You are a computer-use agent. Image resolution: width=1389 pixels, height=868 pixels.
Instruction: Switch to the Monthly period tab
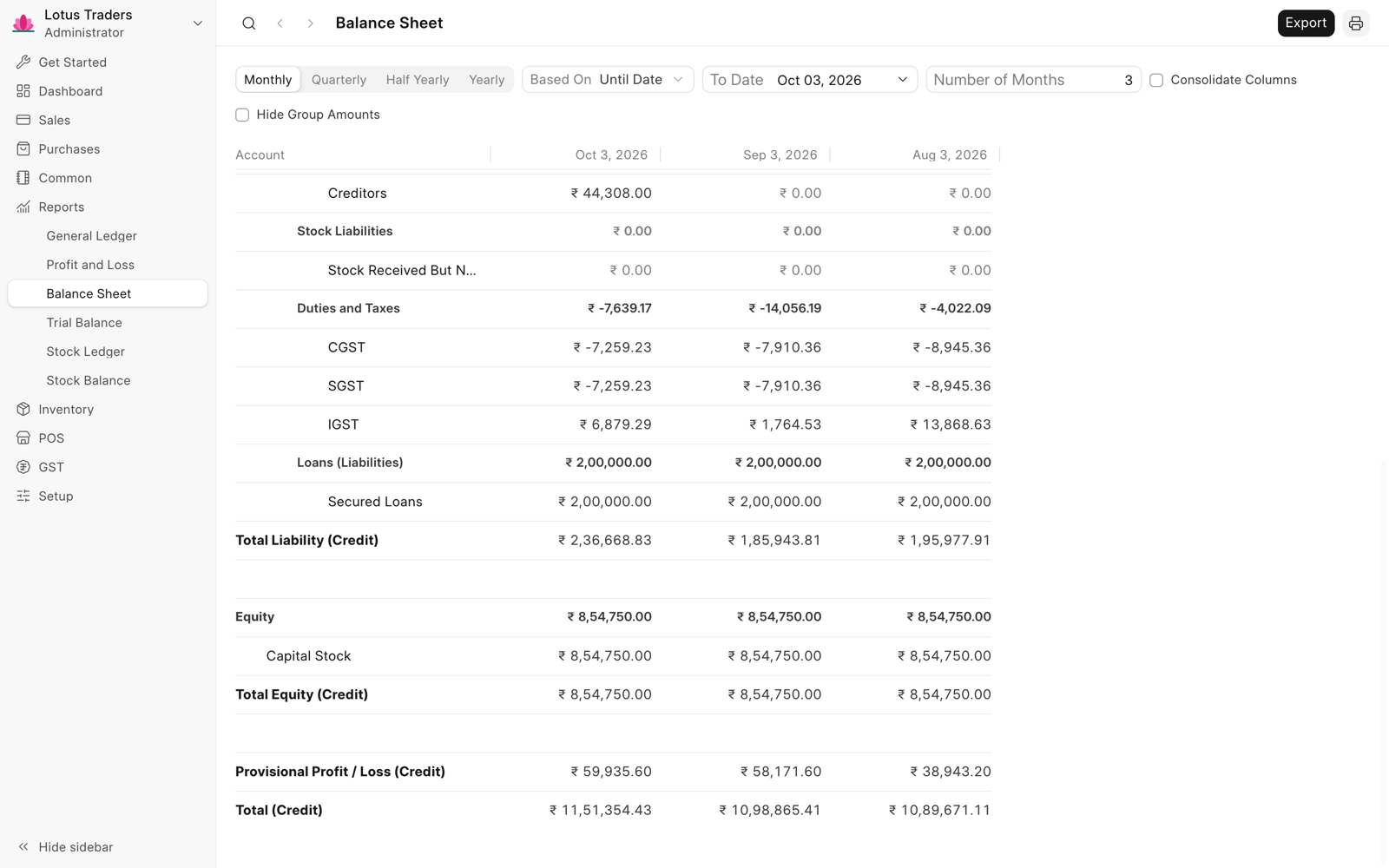point(268,80)
